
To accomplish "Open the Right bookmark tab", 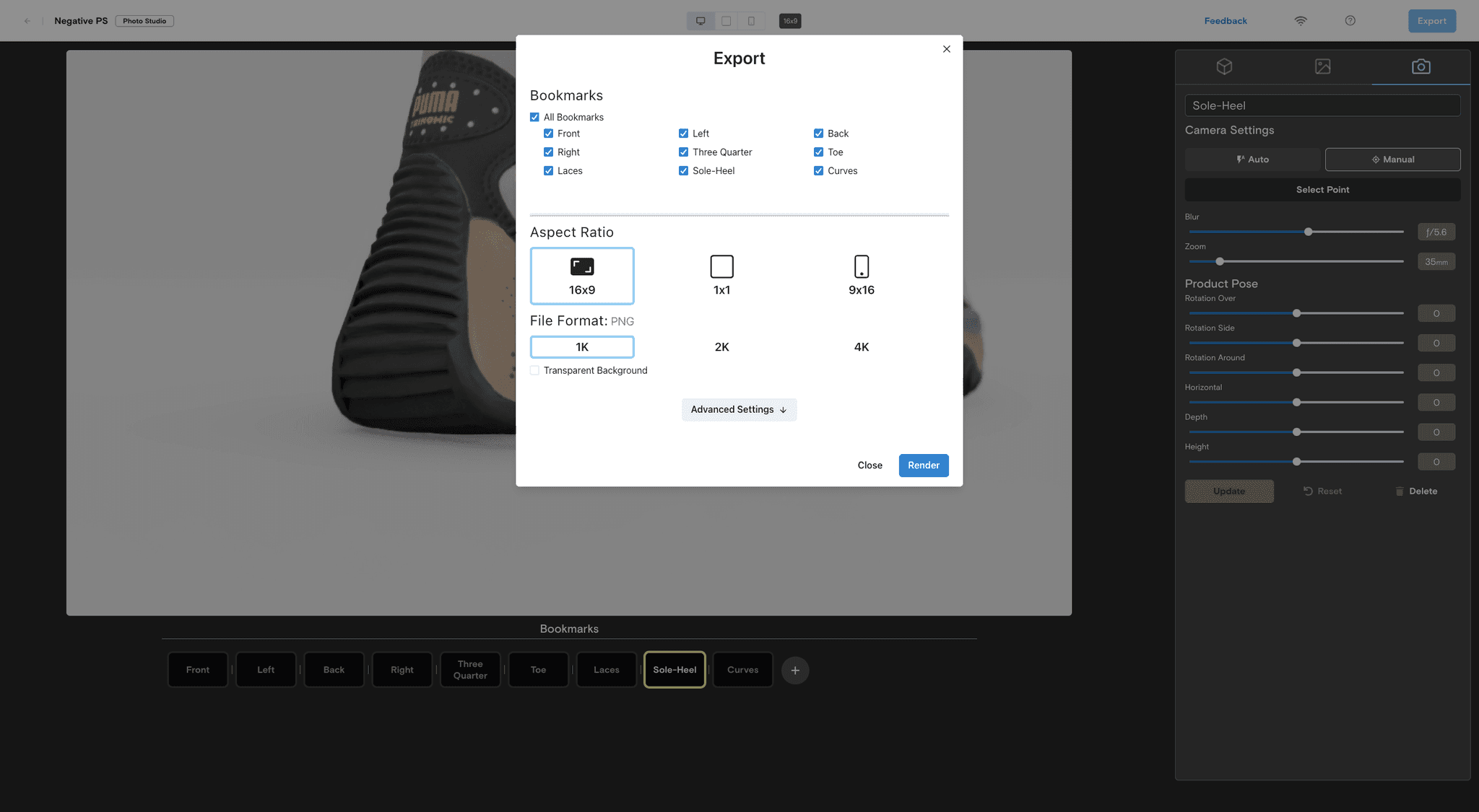I will click(x=402, y=670).
